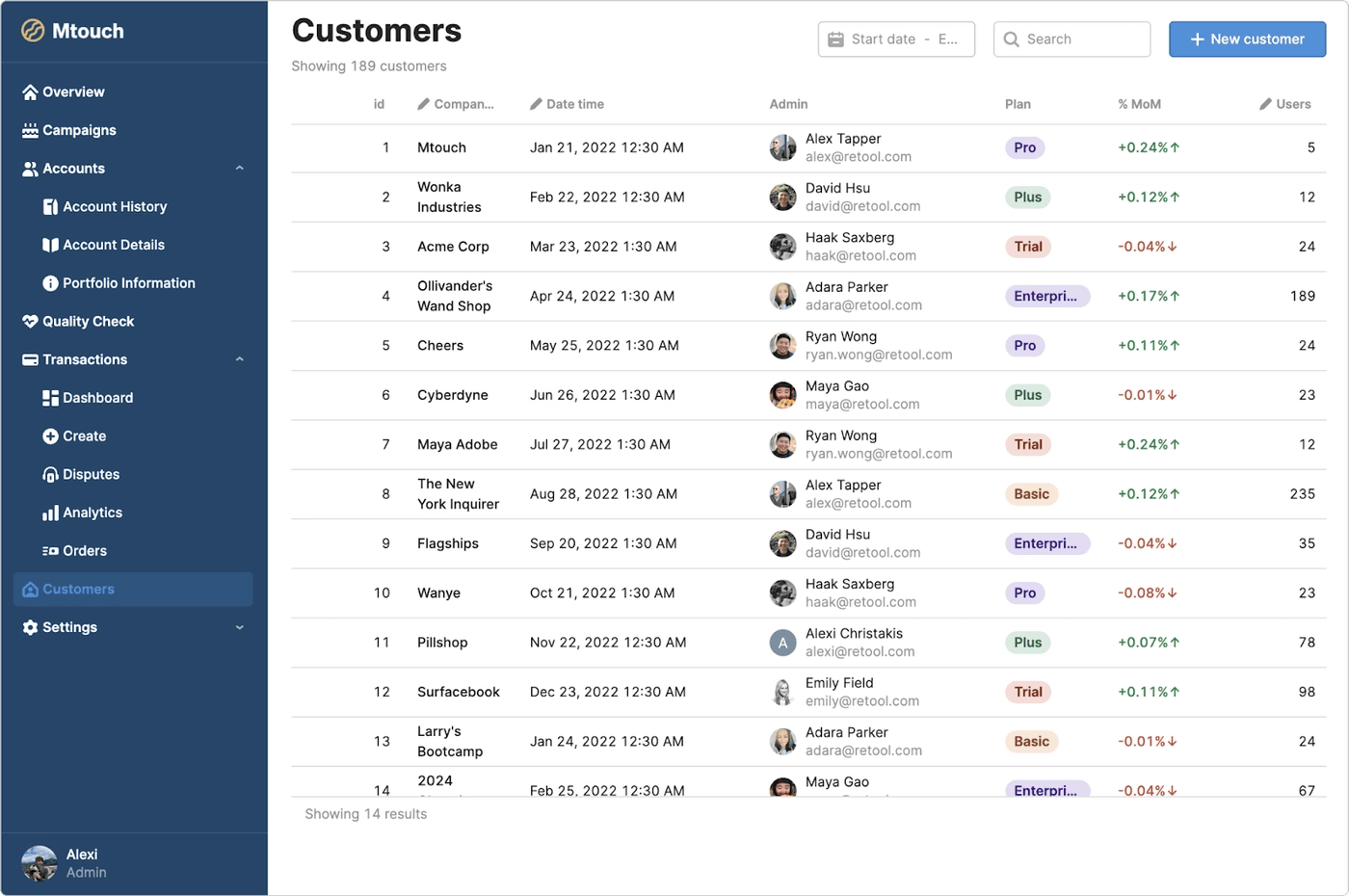Click the Settings gear icon
Screen dimensions: 1349x896
coord(29,627)
